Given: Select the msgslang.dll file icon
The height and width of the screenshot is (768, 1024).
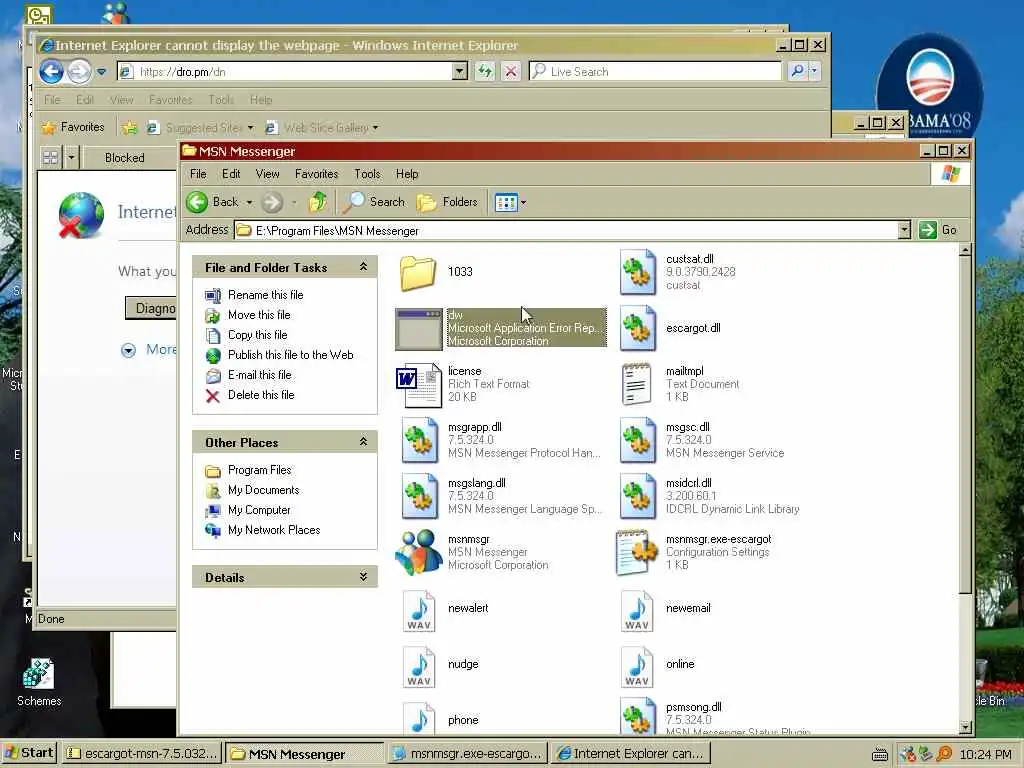Looking at the screenshot, I should click(x=419, y=497).
